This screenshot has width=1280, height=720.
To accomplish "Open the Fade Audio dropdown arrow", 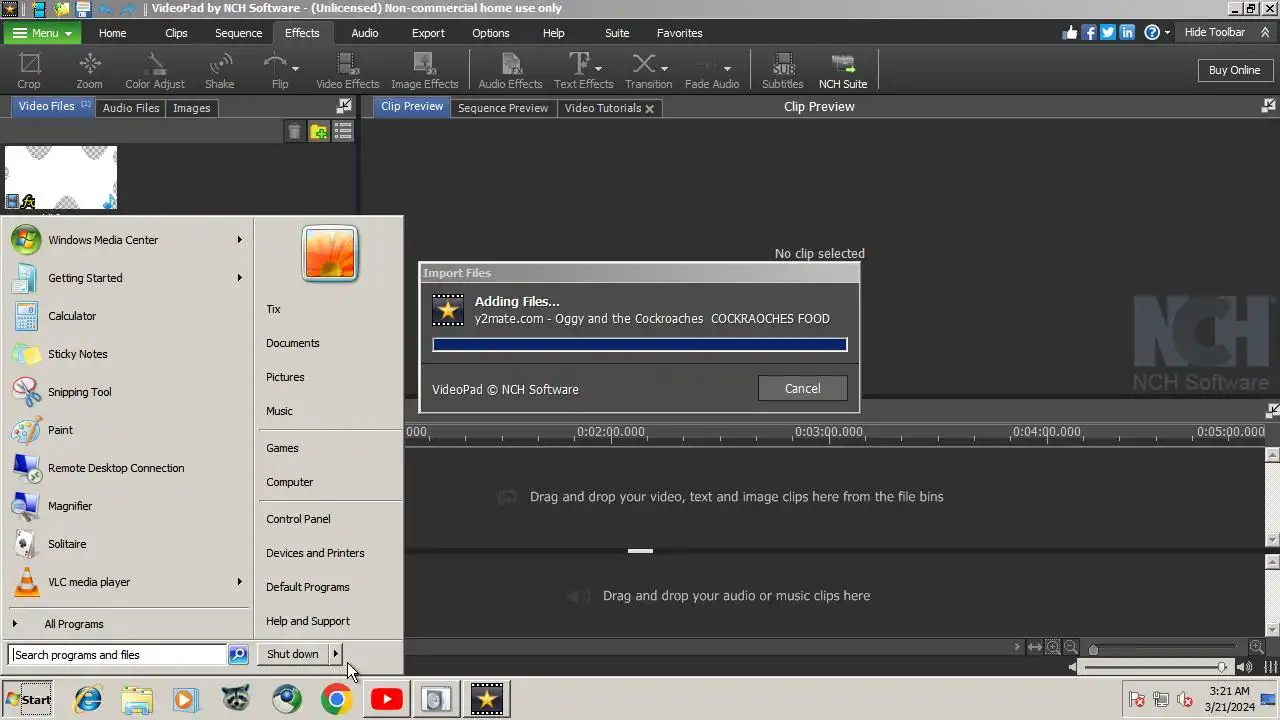I will click(727, 68).
